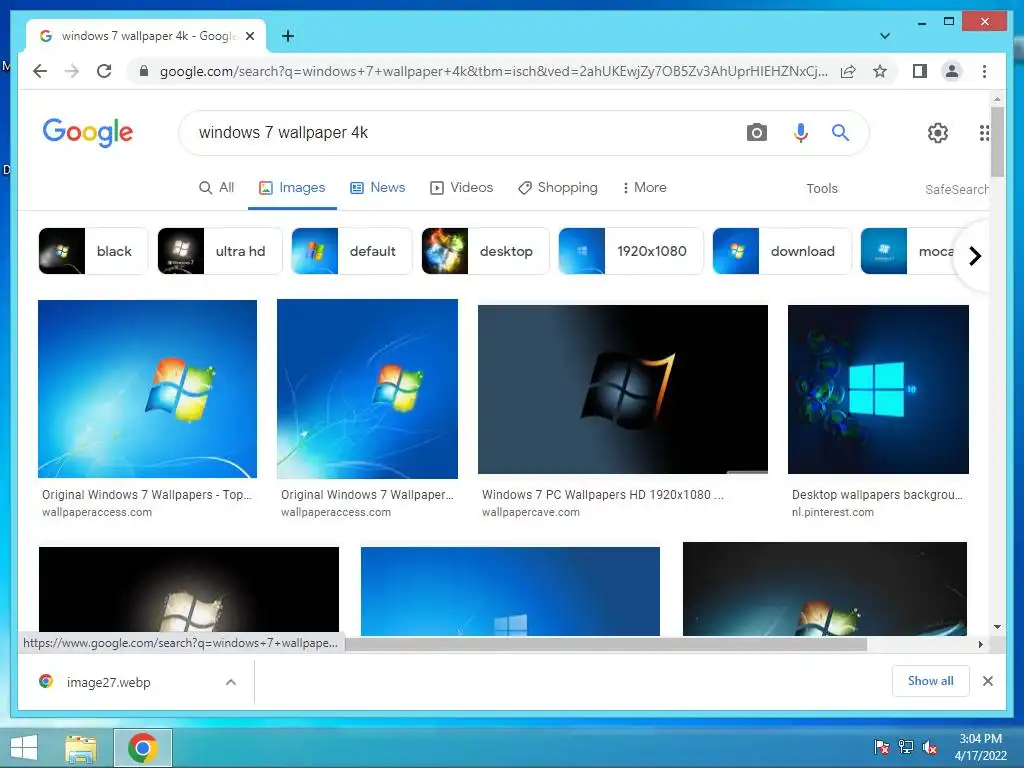Close the downloads bar
The width and height of the screenshot is (1024, 768).
tap(987, 681)
